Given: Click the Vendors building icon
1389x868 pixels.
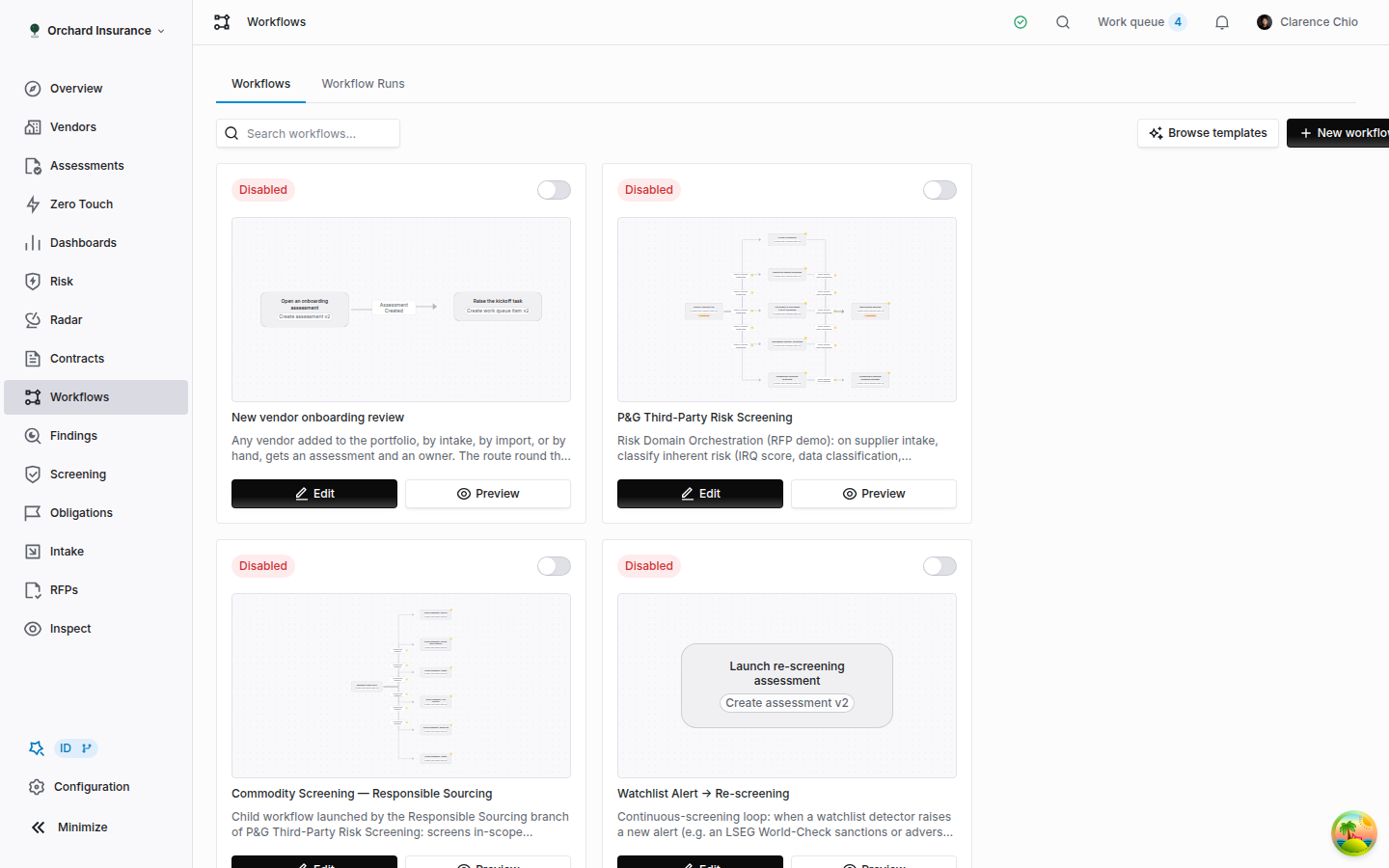Looking at the screenshot, I should (33, 127).
